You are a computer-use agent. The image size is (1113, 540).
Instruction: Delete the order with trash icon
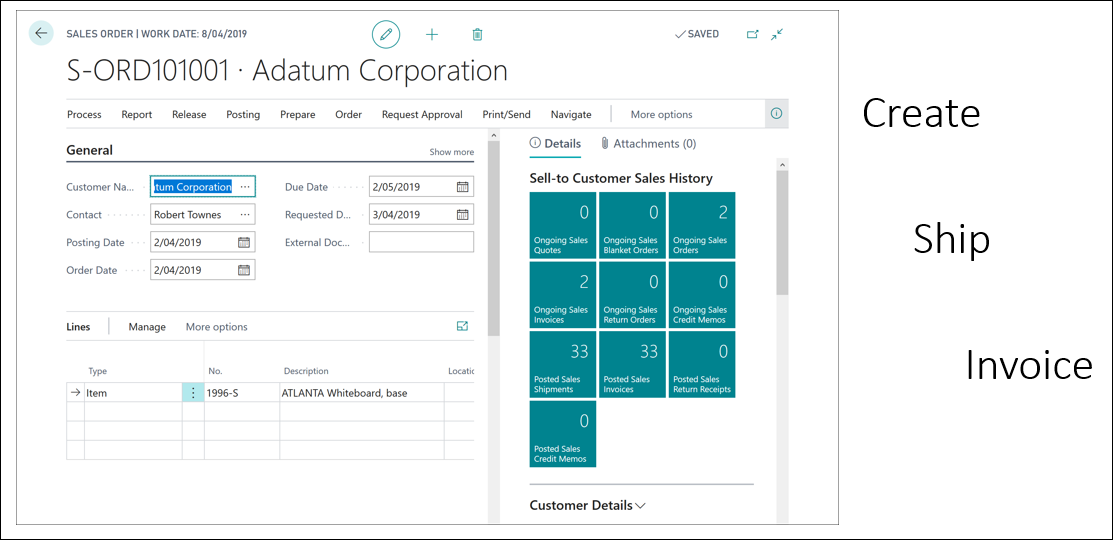[x=478, y=34]
